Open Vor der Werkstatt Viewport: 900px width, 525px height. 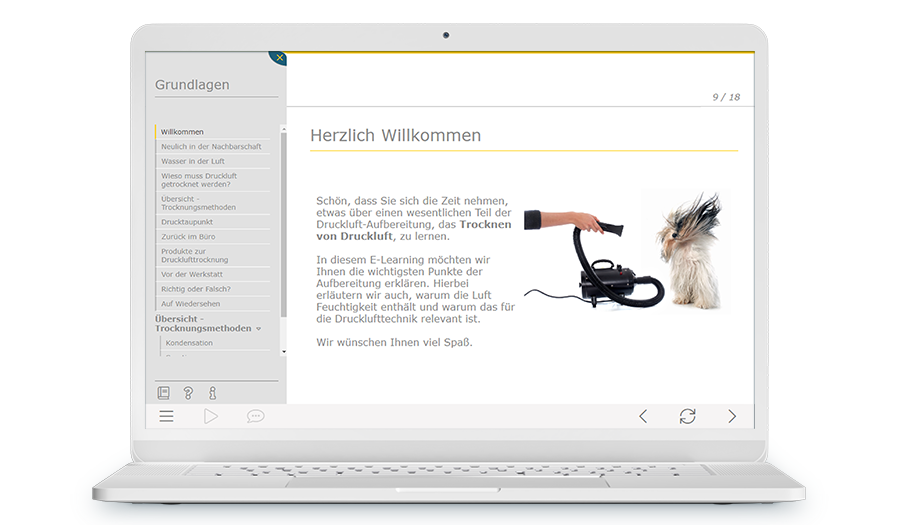pyautogui.click(x=213, y=274)
